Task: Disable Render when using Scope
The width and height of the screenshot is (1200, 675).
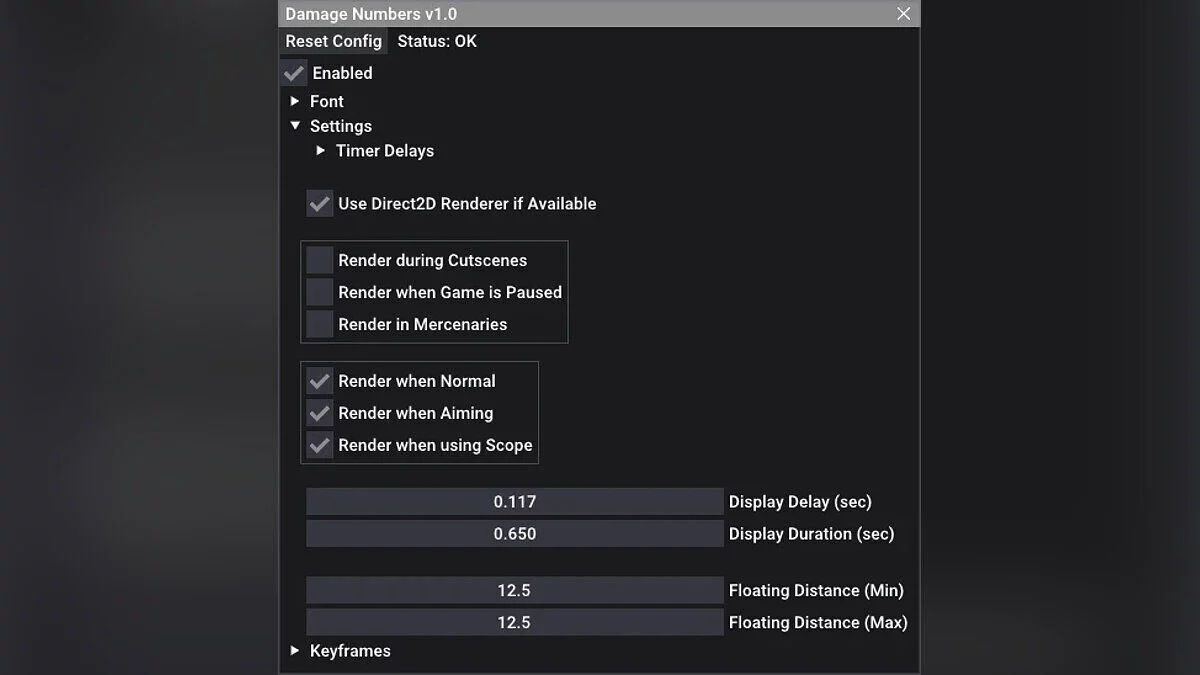Action: (320, 445)
